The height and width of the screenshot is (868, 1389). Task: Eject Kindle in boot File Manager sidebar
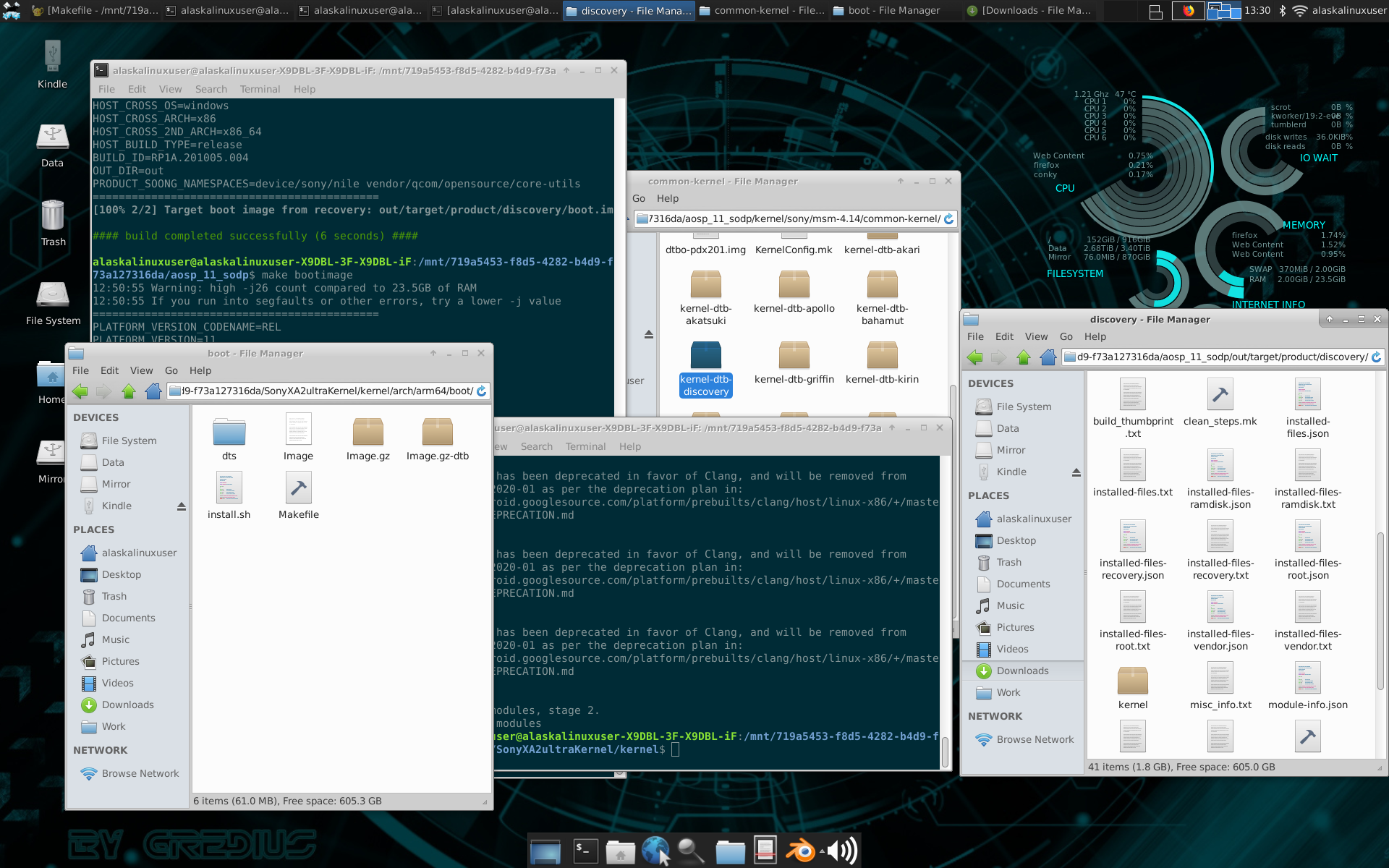[181, 506]
